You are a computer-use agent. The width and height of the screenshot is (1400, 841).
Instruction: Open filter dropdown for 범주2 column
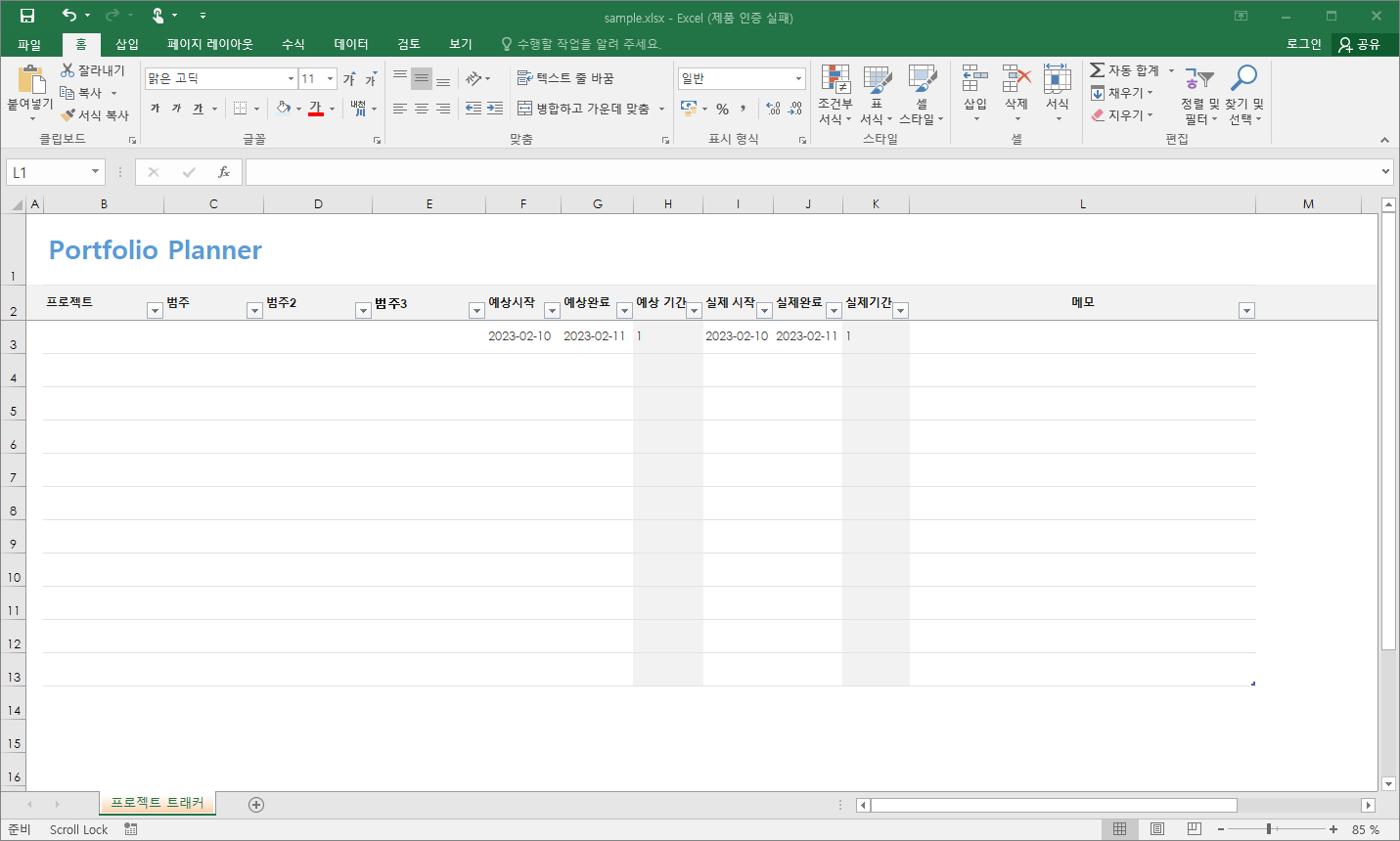pos(363,311)
